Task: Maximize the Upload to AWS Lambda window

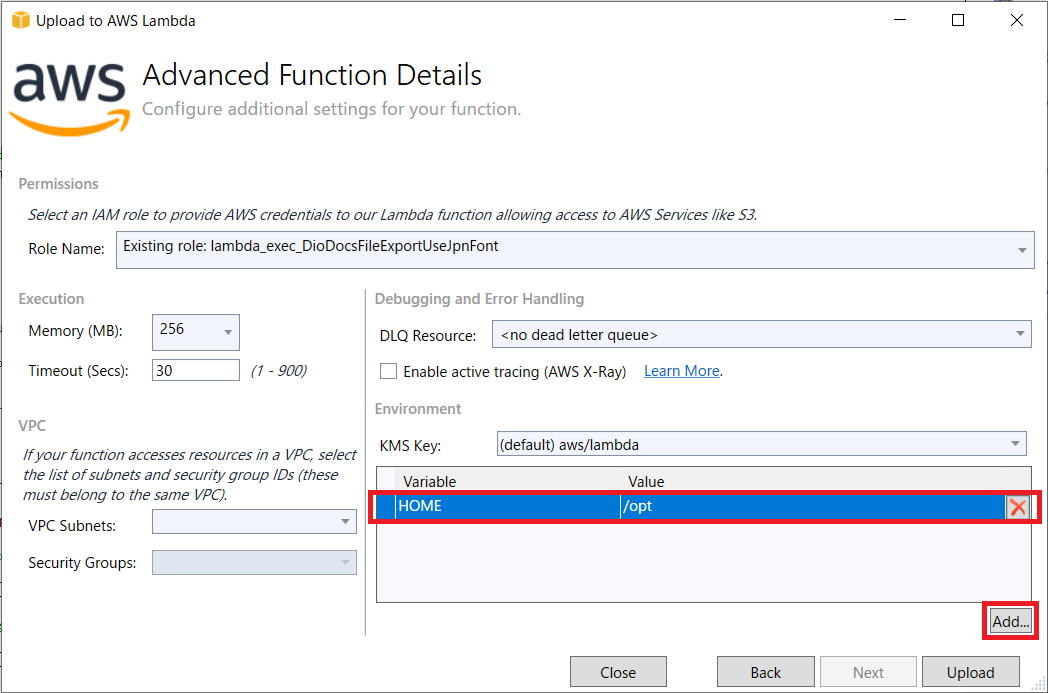Action: pos(958,20)
